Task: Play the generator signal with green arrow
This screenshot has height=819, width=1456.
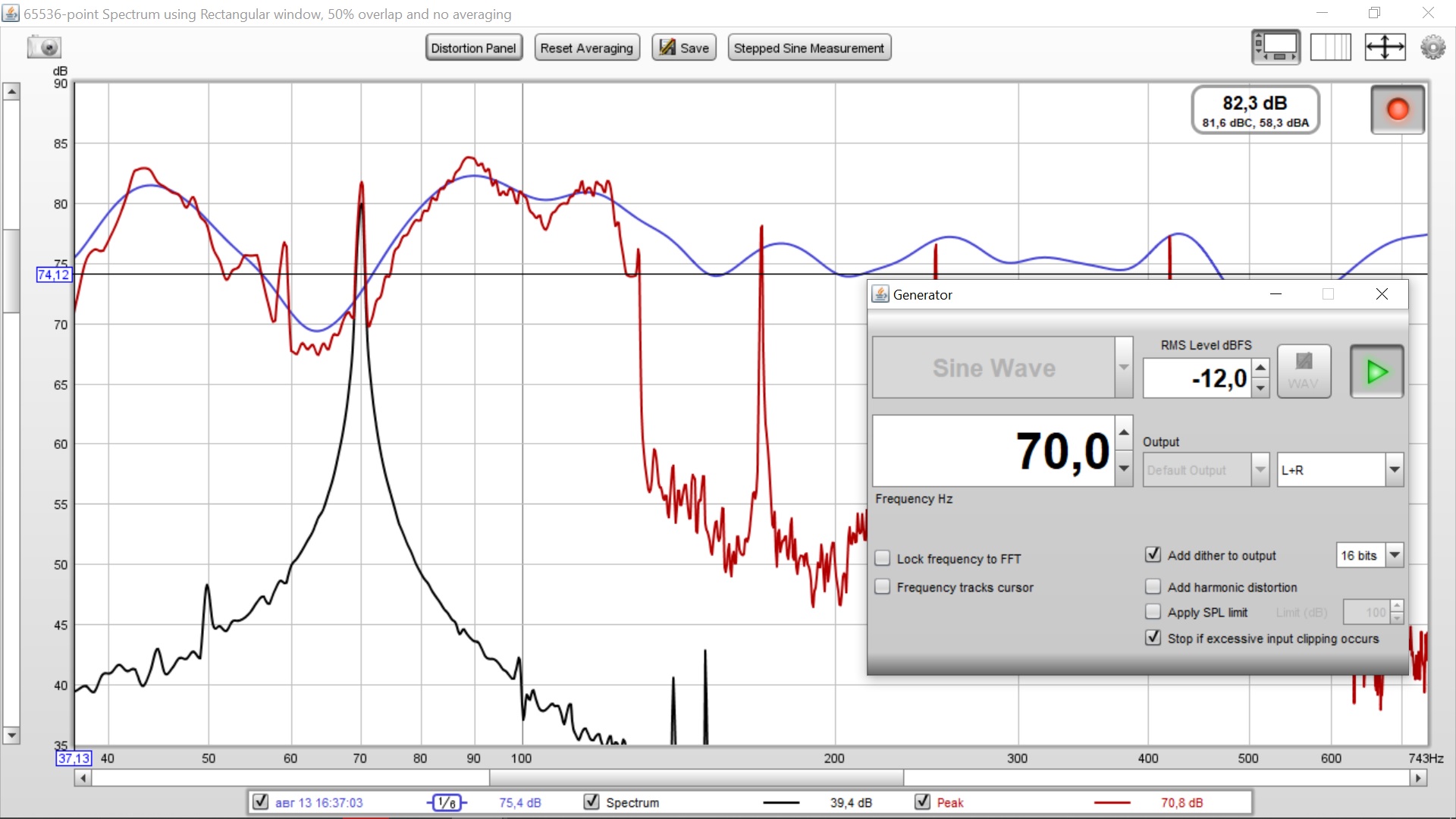Action: [x=1376, y=372]
